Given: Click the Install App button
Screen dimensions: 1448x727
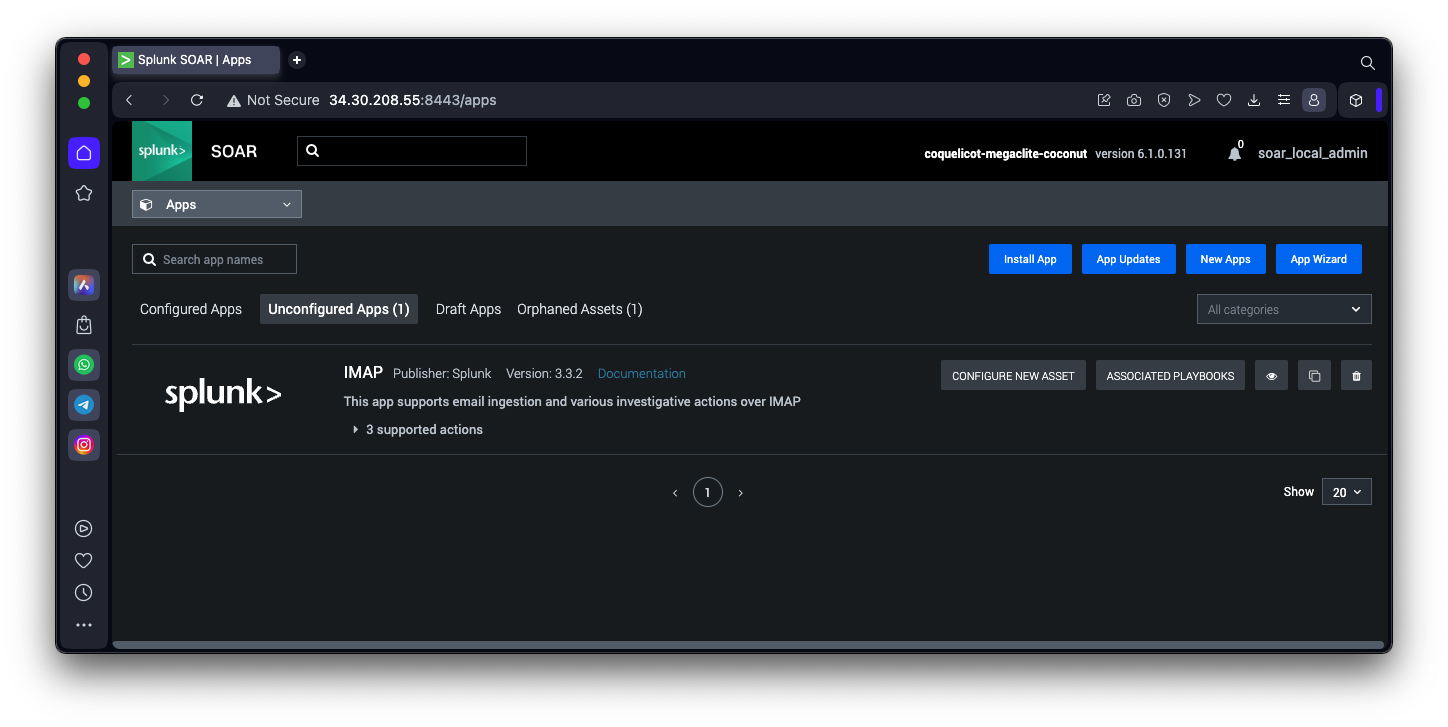Looking at the screenshot, I should [1030, 259].
